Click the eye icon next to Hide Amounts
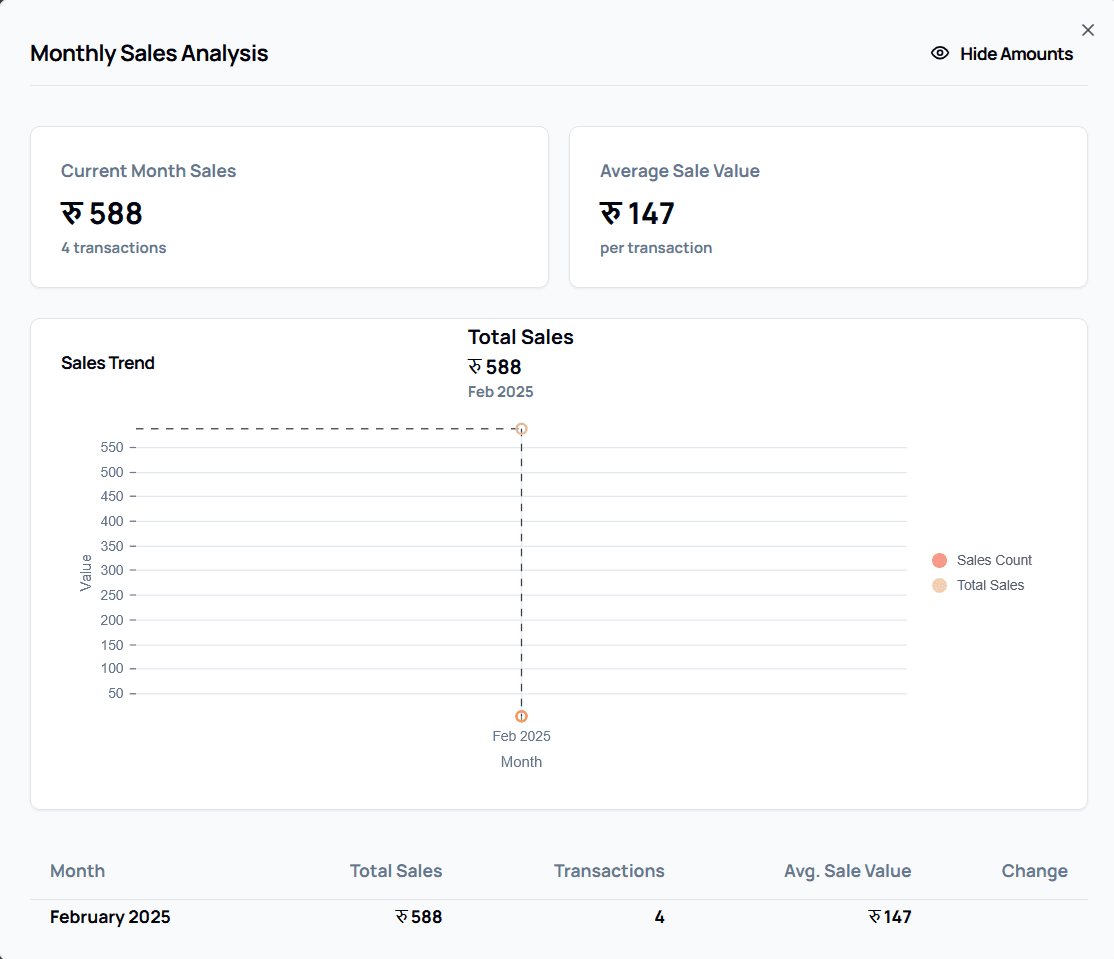Viewport: 1114px width, 959px height. 938,53
